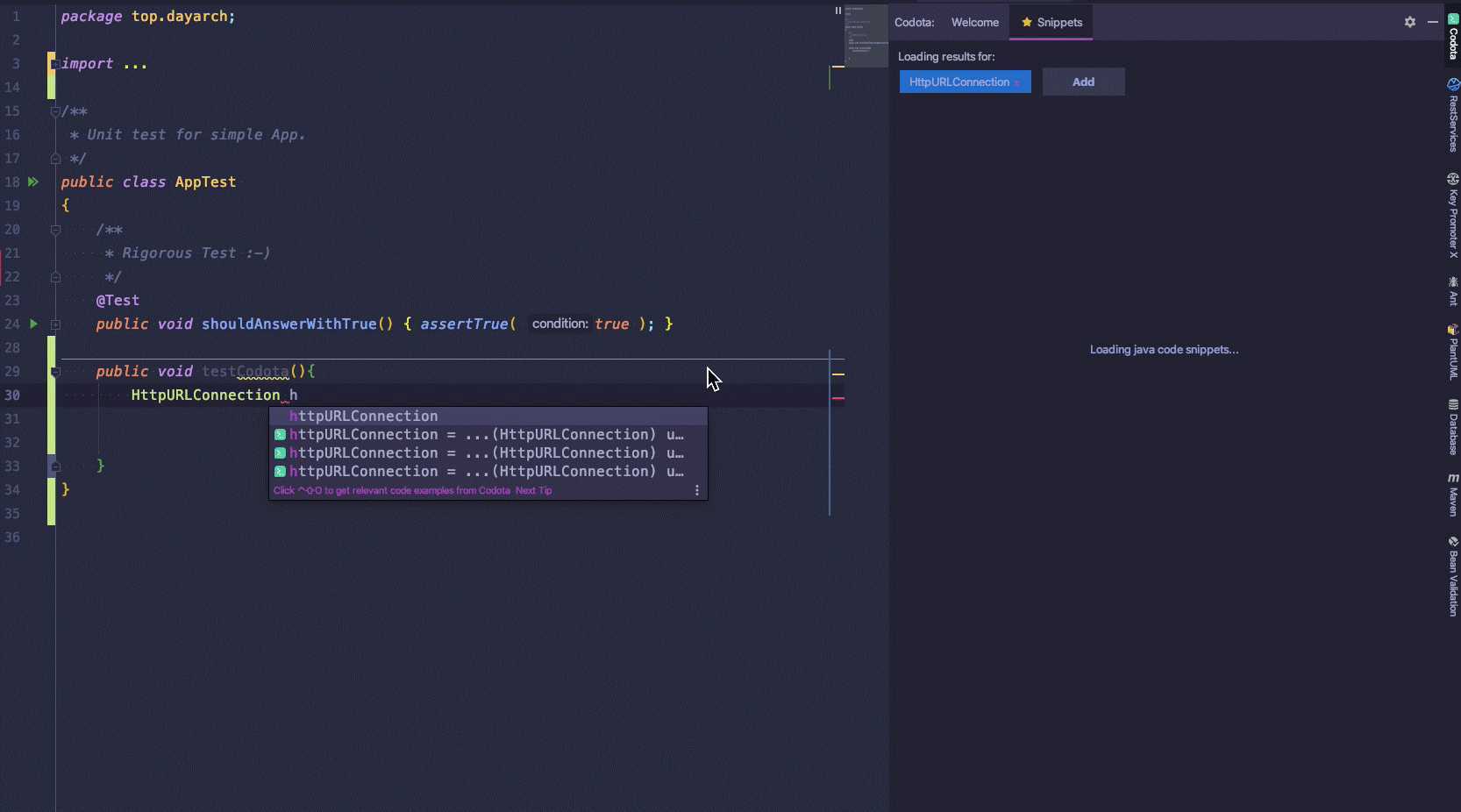Screen dimensions: 1461x812
Task: Open Codota panel settings gear
Action: (1410, 22)
